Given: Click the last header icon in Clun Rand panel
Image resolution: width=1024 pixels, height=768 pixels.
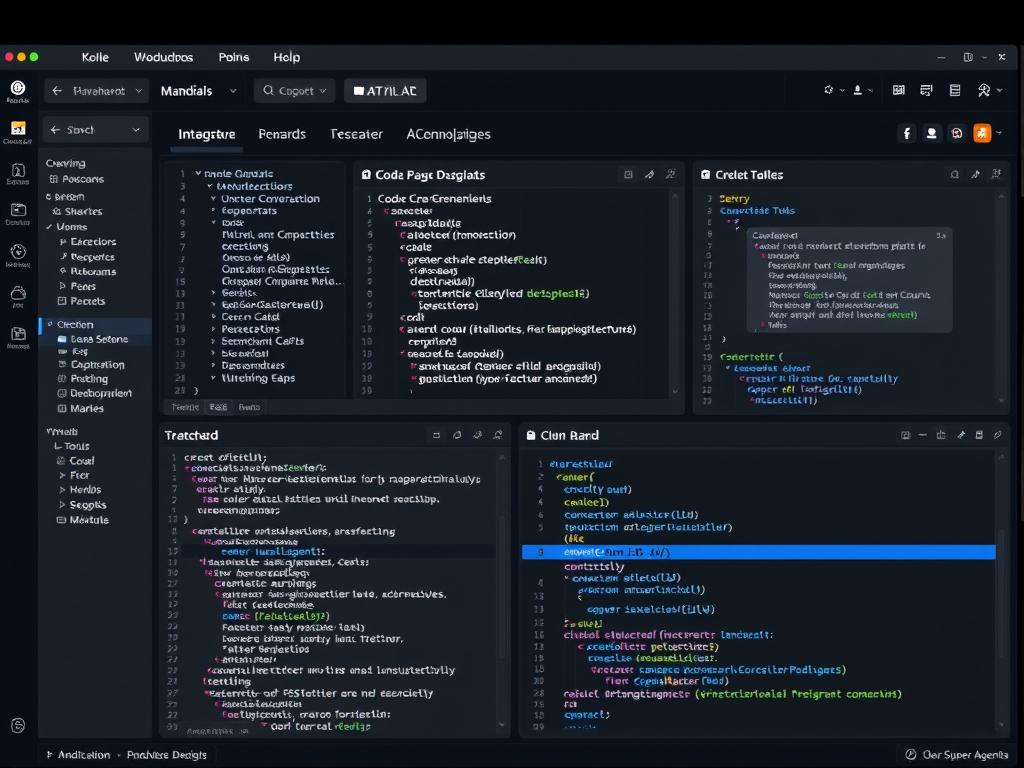Looking at the screenshot, I should (997, 435).
